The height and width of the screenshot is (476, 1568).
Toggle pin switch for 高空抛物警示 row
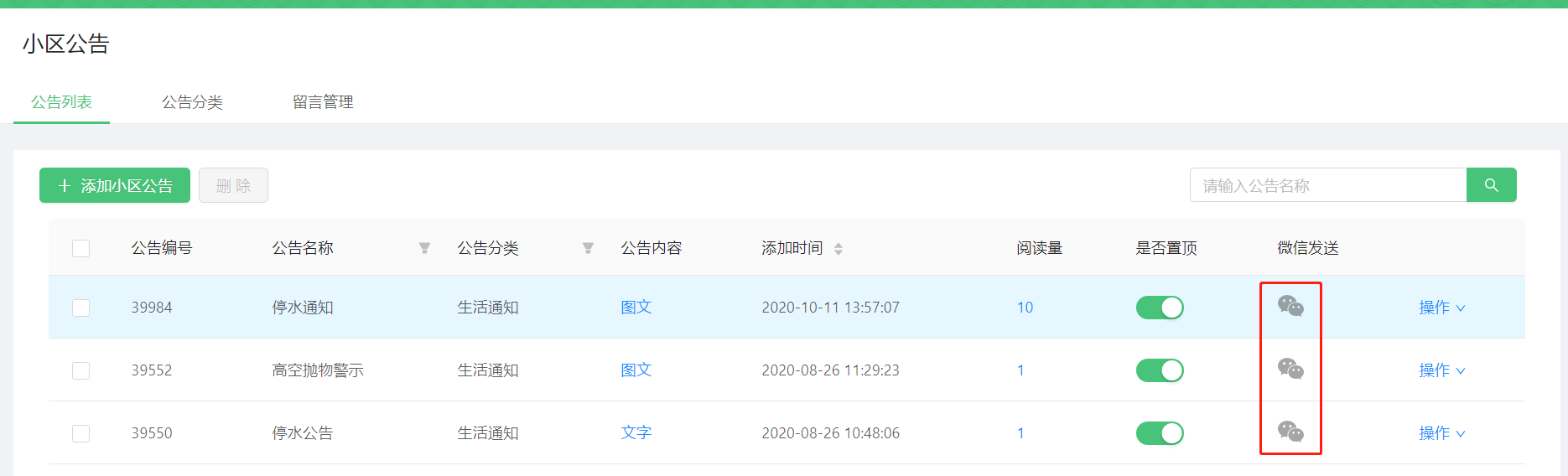pos(1160,370)
